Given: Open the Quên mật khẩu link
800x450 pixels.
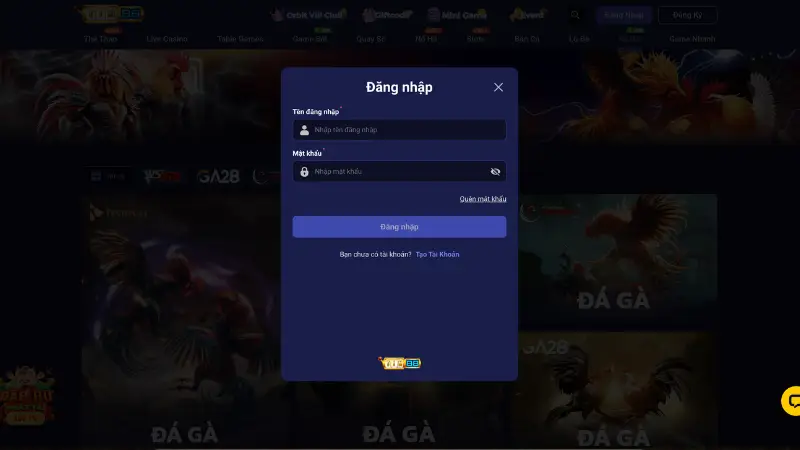Looking at the screenshot, I should [483, 199].
